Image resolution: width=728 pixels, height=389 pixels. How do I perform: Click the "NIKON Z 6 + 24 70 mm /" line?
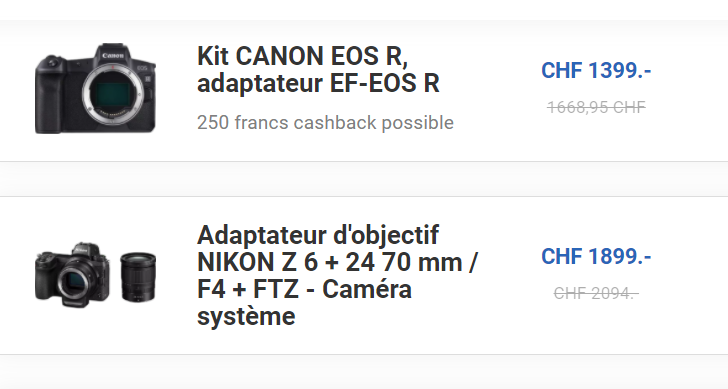pyautogui.click(x=337, y=262)
